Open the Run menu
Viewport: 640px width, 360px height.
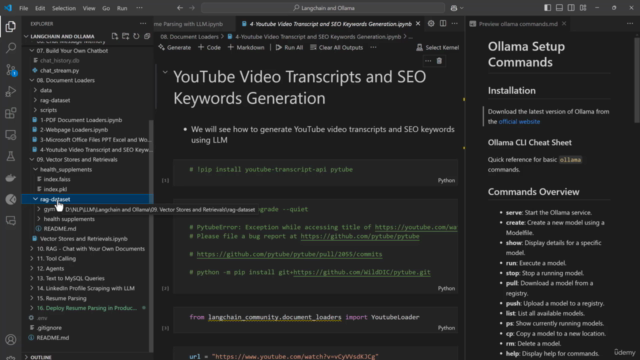pos(122,8)
